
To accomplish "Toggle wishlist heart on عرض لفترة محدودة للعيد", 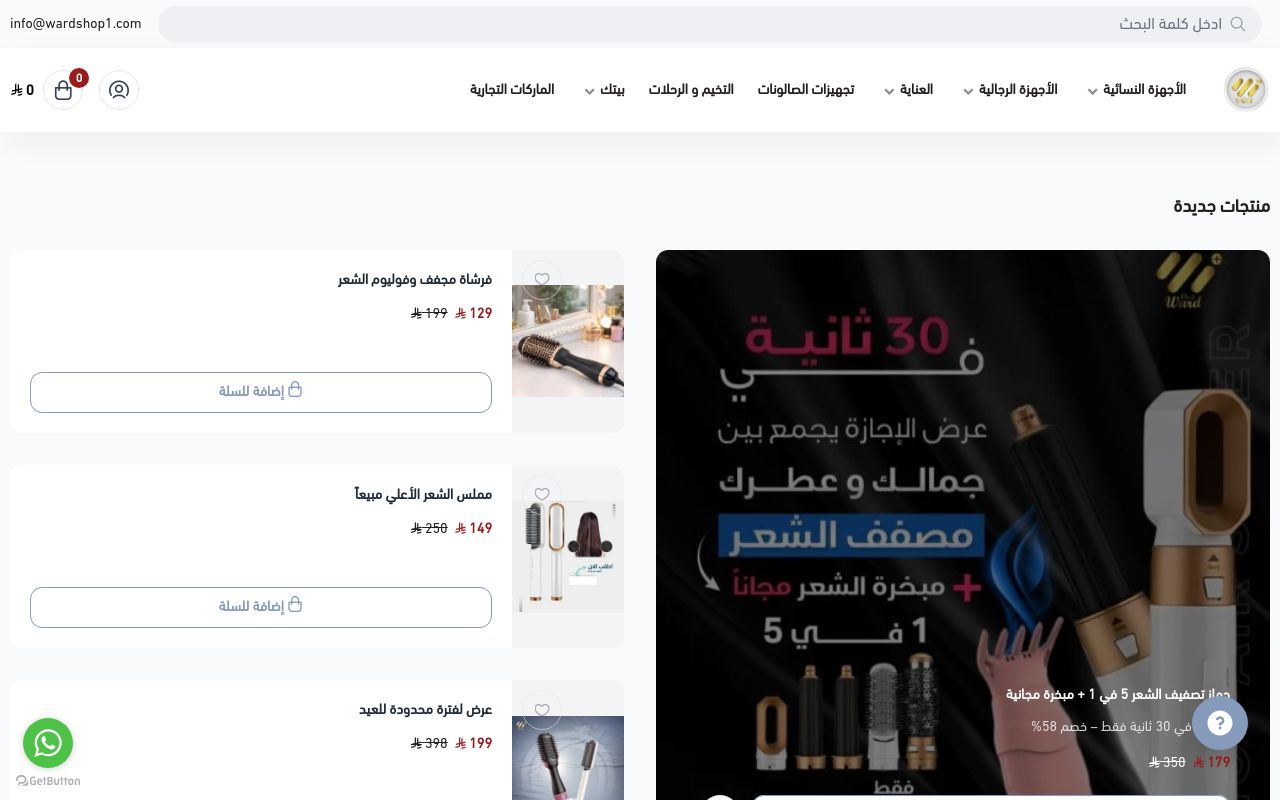I will pyautogui.click(x=542, y=710).
